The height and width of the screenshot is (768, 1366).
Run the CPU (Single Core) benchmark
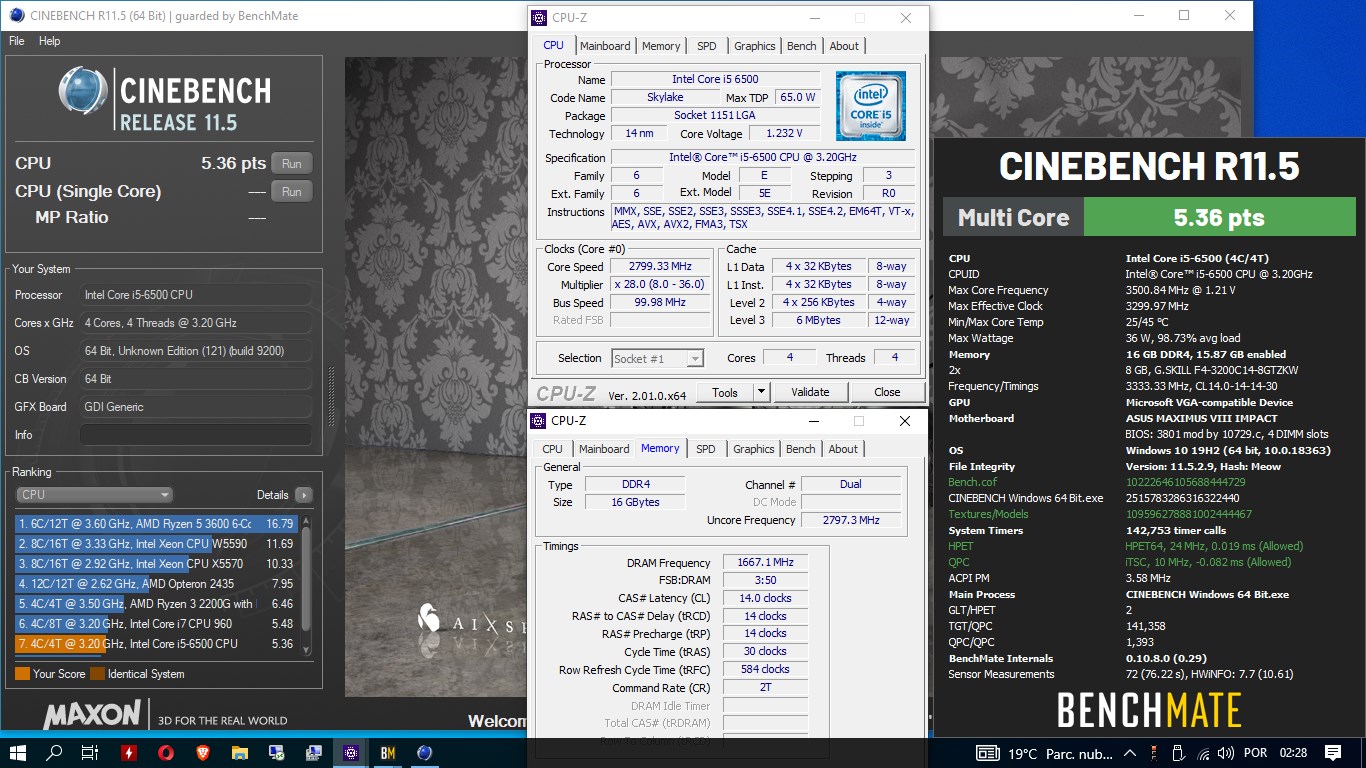coord(291,192)
